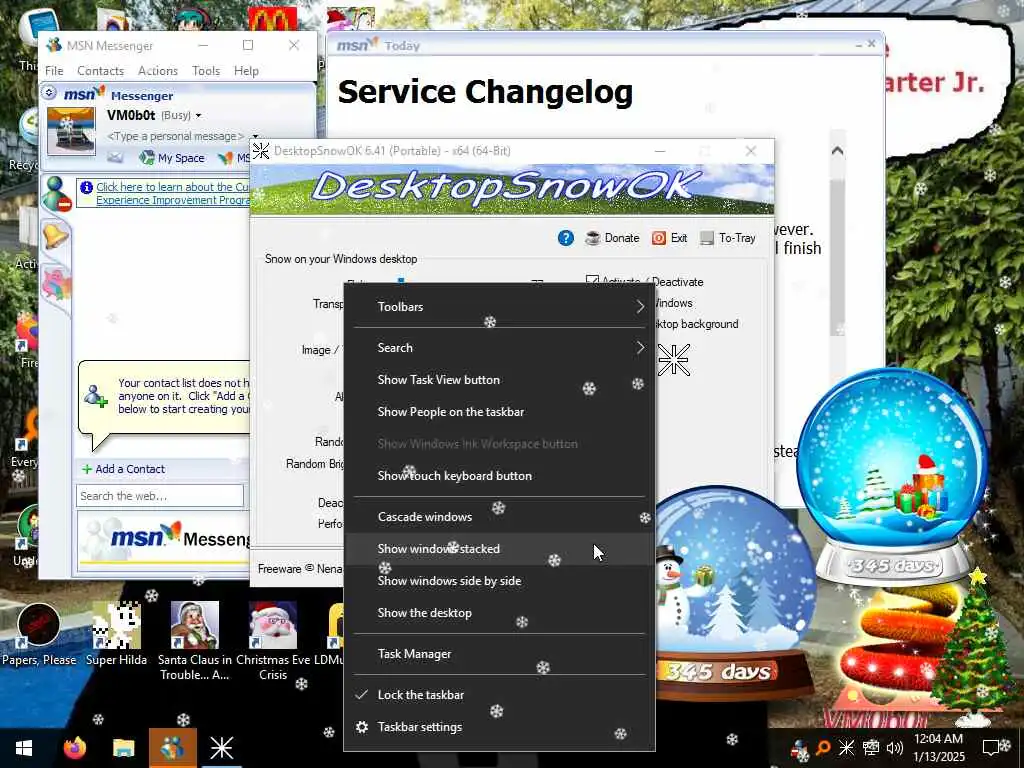Click the large snowflake preview in DesktopSnowOK
1024x768 pixels.
pos(673,360)
